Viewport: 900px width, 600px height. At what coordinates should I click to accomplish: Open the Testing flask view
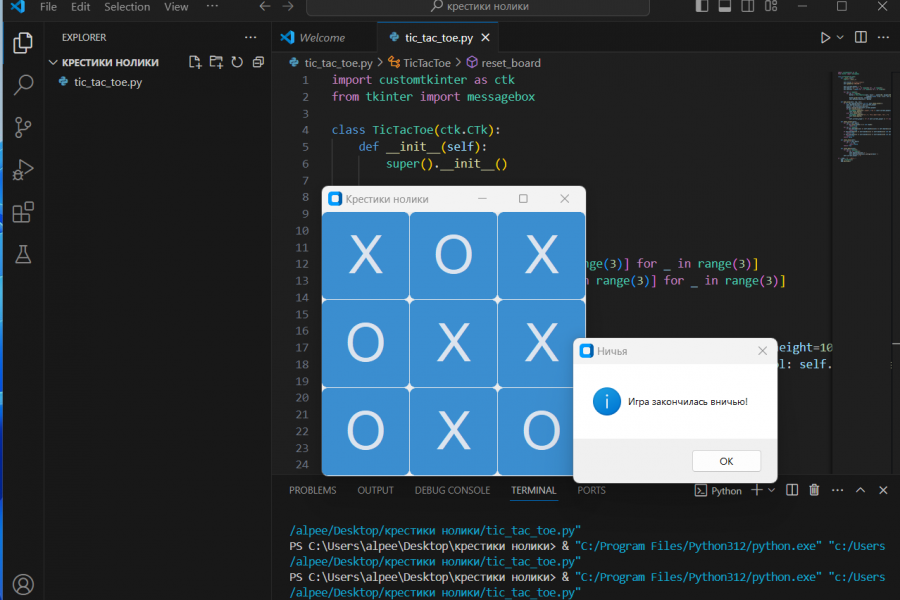[23, 255]
